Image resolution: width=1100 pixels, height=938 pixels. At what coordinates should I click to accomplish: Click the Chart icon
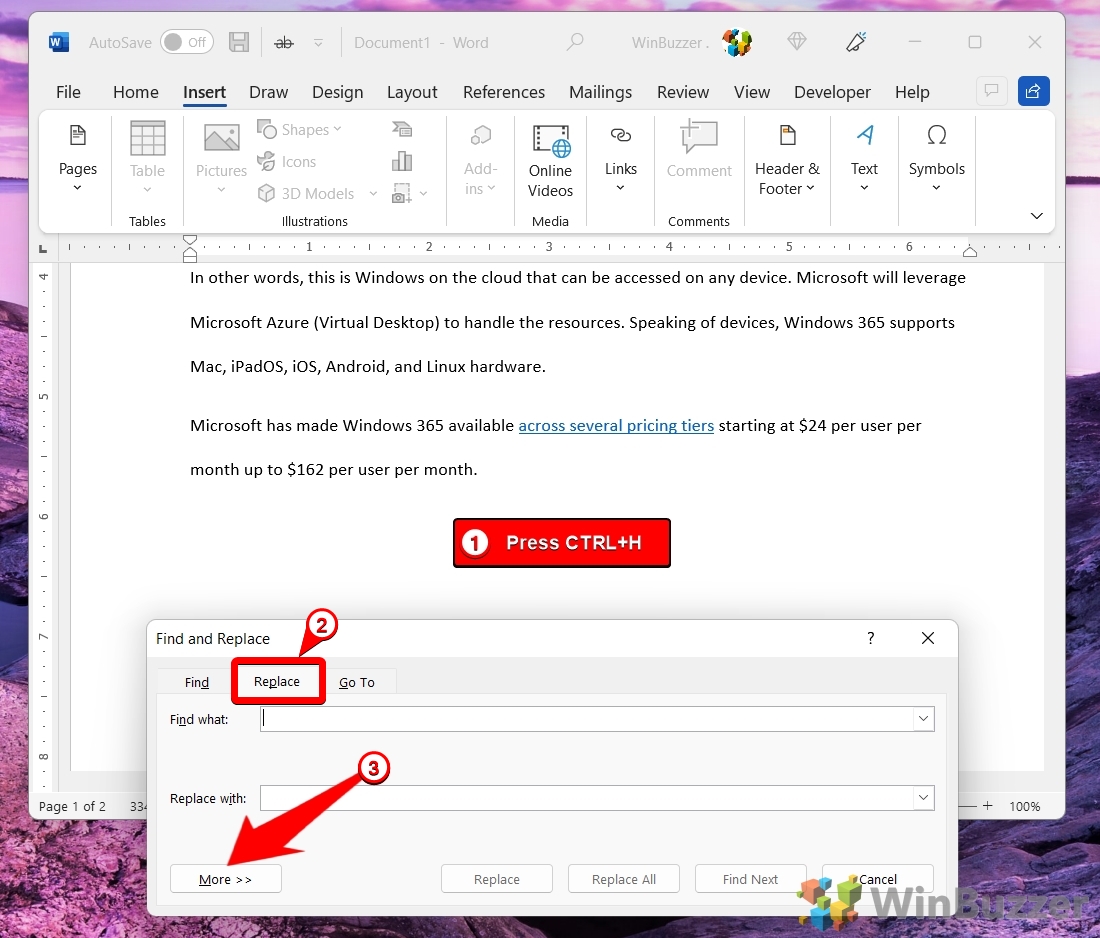tap(402, 161)
